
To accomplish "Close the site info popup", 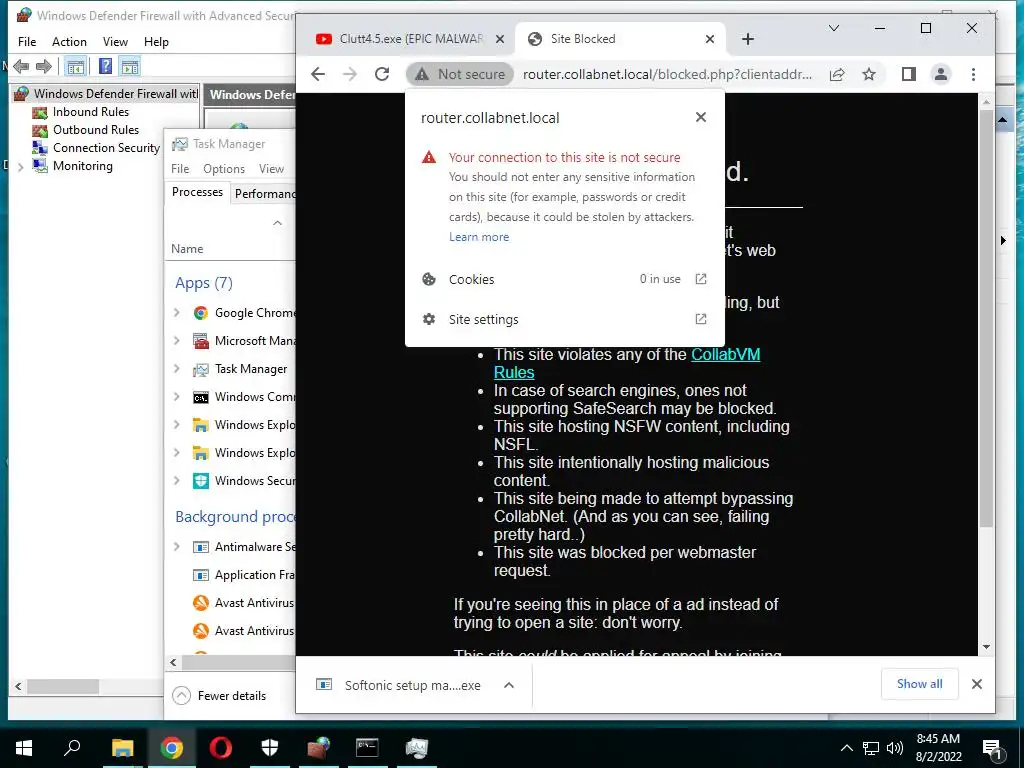I will pyautogui.click(x=701, y=118).
